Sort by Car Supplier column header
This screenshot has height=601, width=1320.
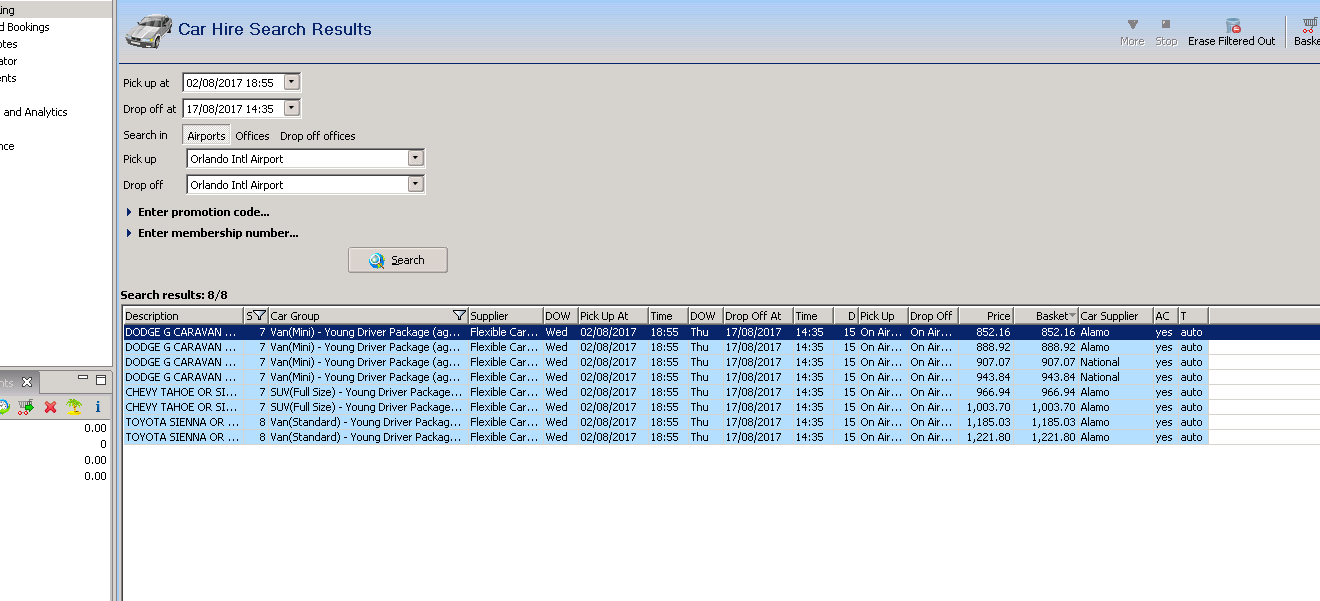click(1115, 316)
